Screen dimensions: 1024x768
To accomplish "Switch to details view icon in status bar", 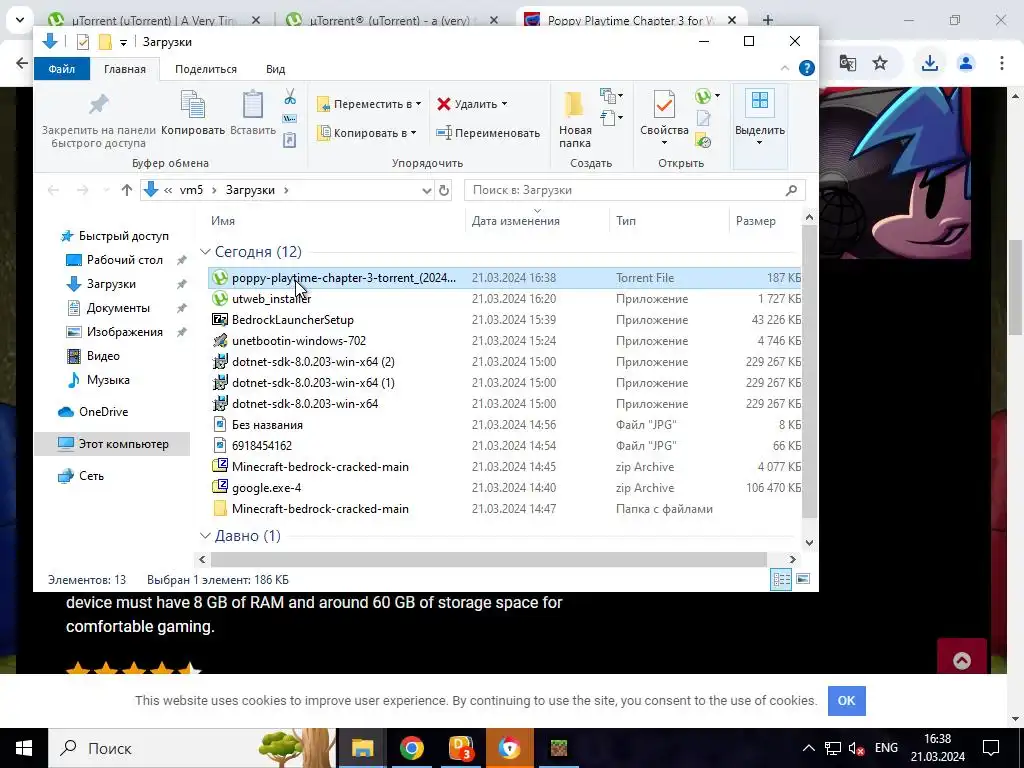I will [x=781, y=579].
